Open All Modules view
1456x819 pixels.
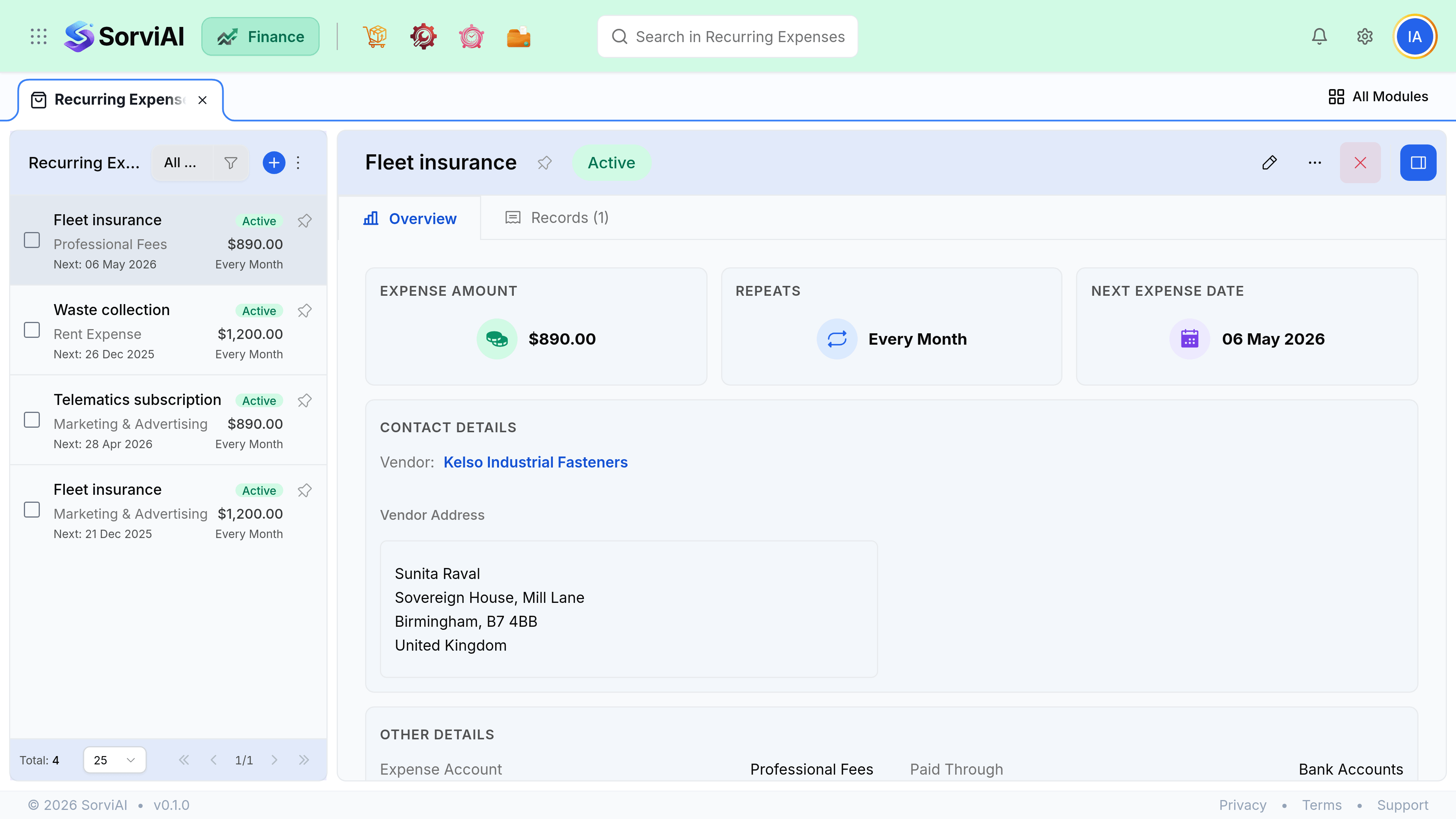click(1378, 97)
